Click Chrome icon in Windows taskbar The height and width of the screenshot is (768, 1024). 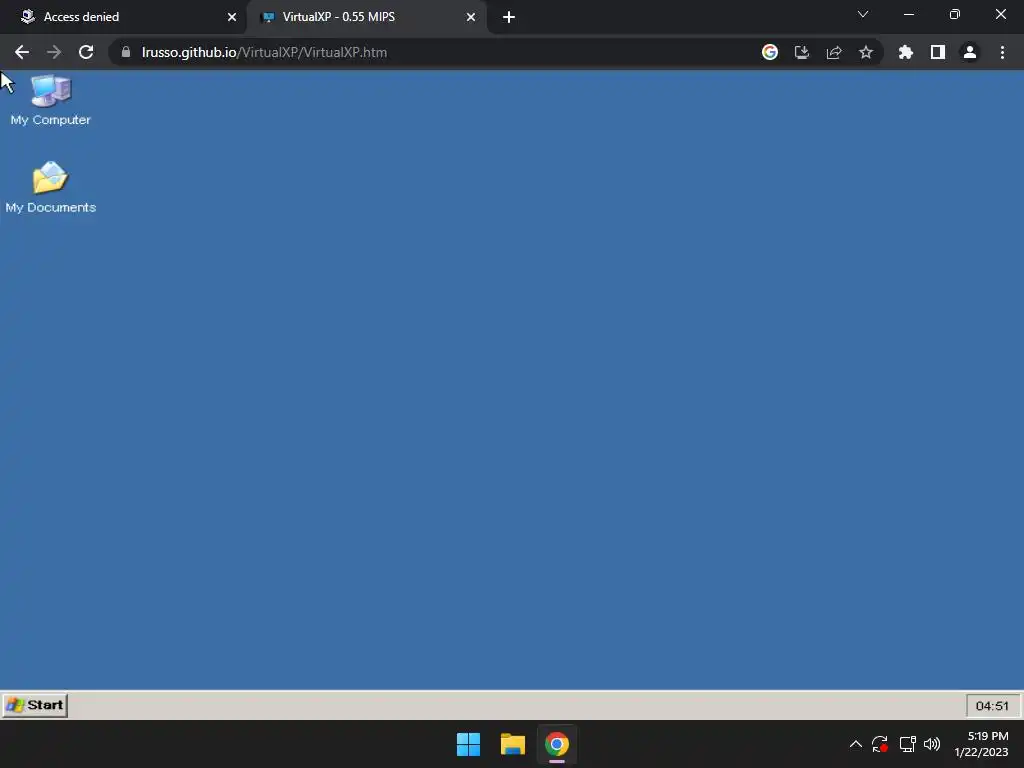click(557, 744)
